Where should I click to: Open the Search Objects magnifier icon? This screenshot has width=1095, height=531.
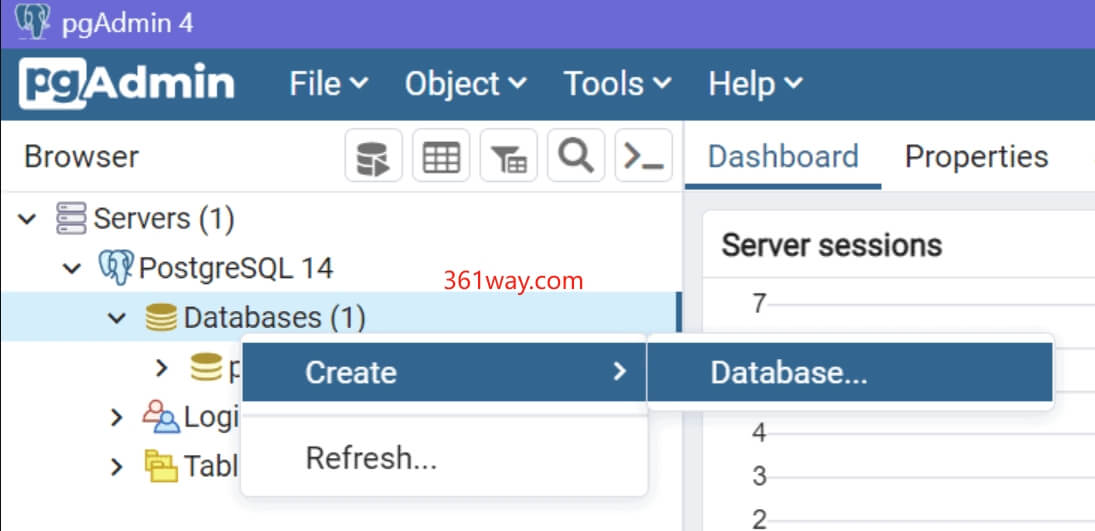tap(576, 156)
